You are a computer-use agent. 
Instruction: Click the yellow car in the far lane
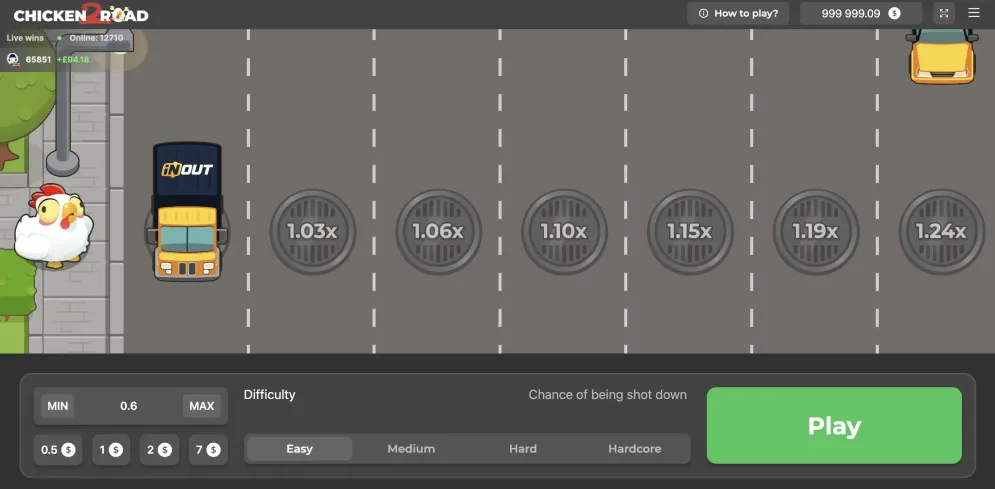[942, 56]
